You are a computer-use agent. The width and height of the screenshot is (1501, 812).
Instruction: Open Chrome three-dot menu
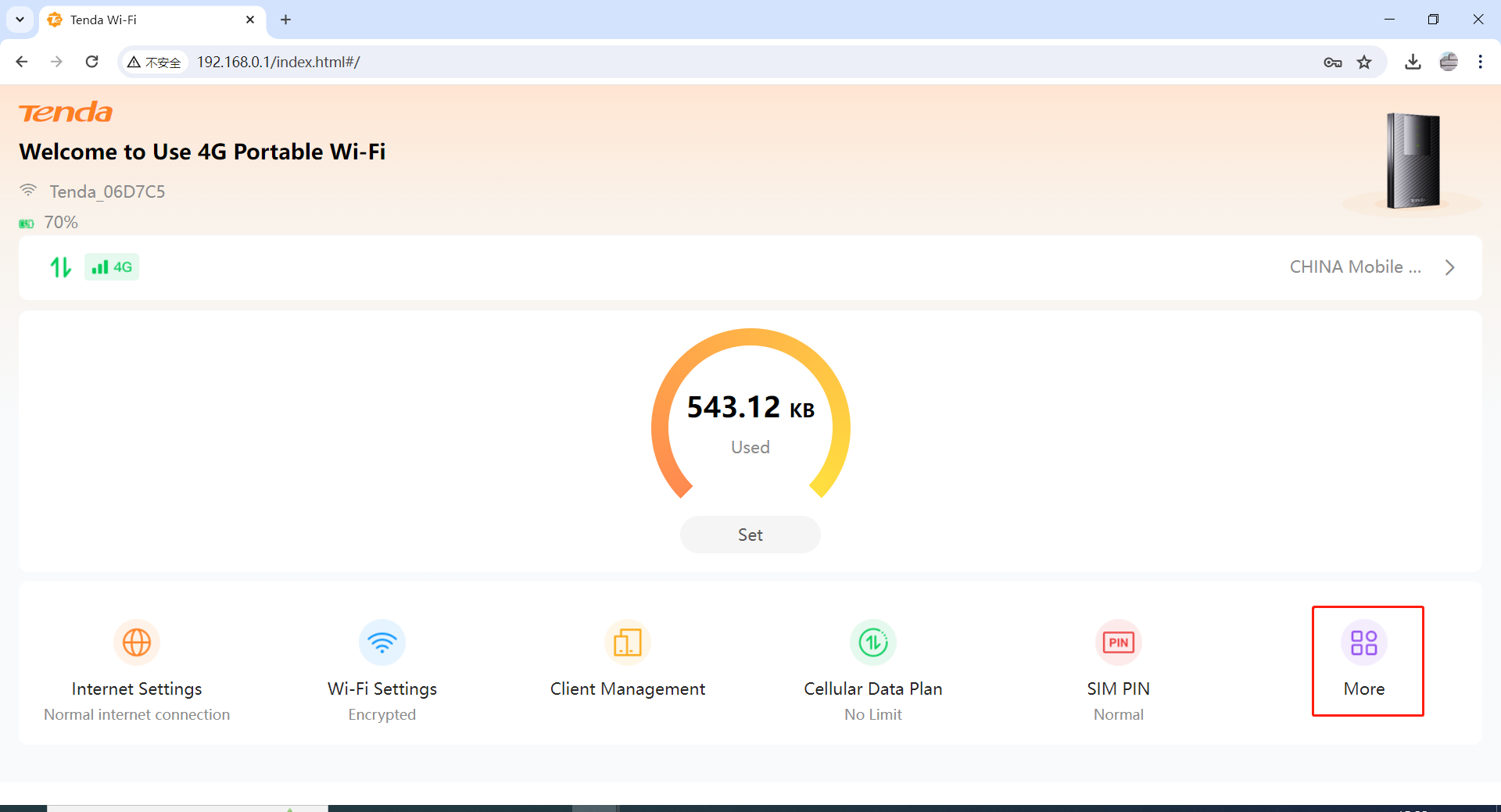click(x=1480, y=62)
